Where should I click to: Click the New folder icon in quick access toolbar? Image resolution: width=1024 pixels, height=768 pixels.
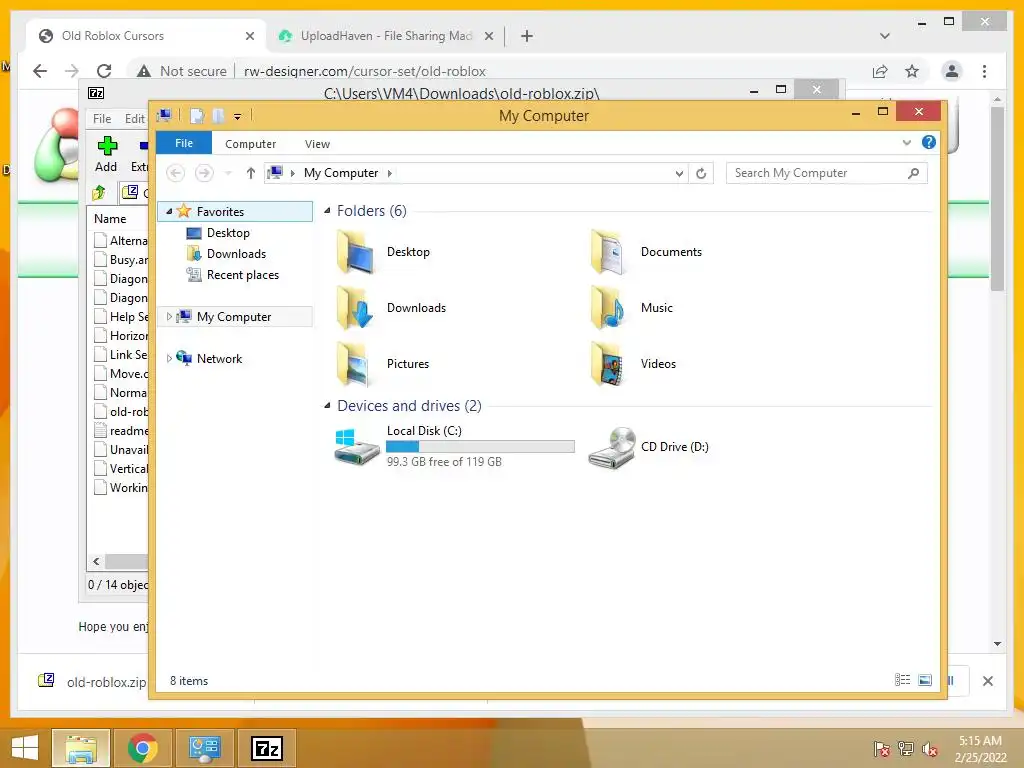[x=218, y=116]
